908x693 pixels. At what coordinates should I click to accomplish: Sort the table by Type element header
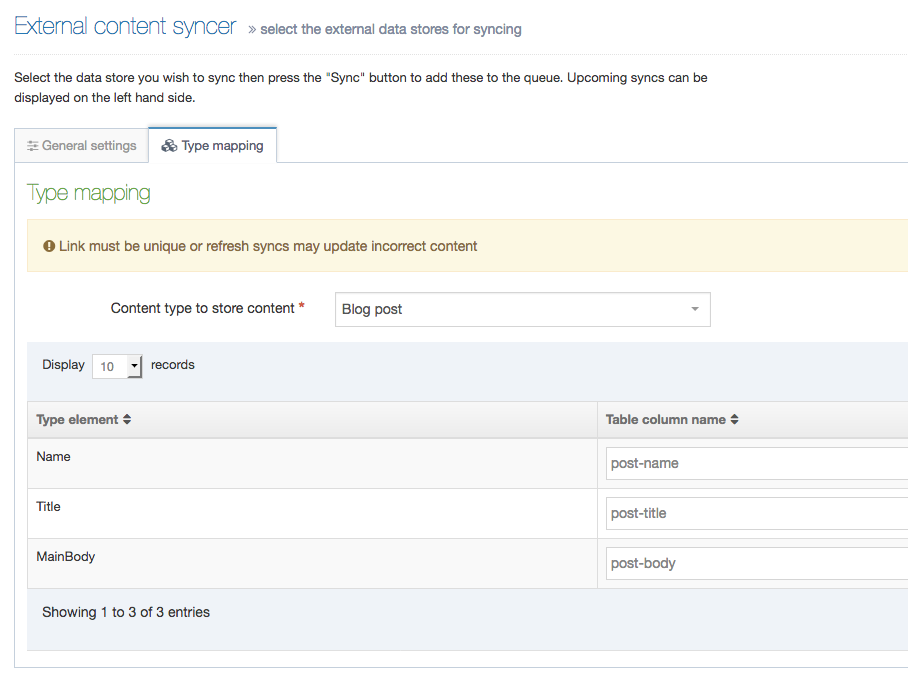point(77,420)
